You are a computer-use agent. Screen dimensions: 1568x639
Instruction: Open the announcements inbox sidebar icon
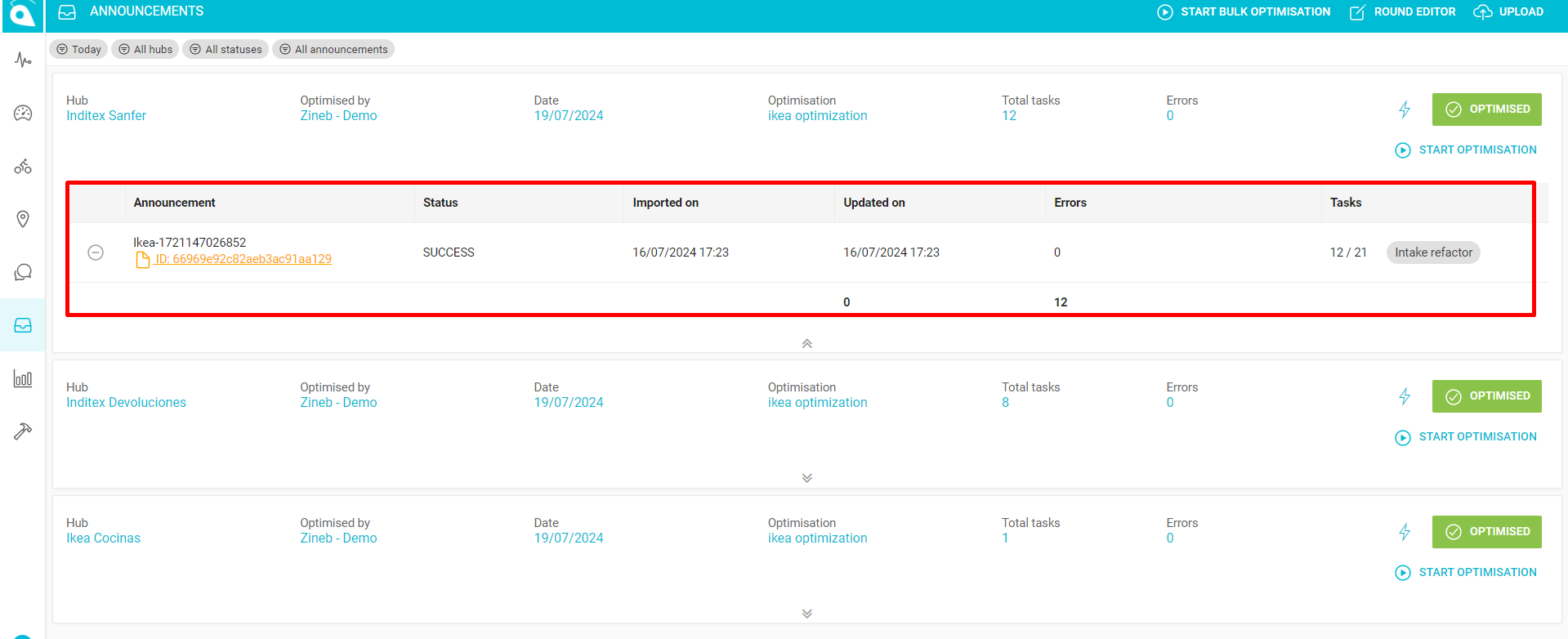click(x=23, y=325)
